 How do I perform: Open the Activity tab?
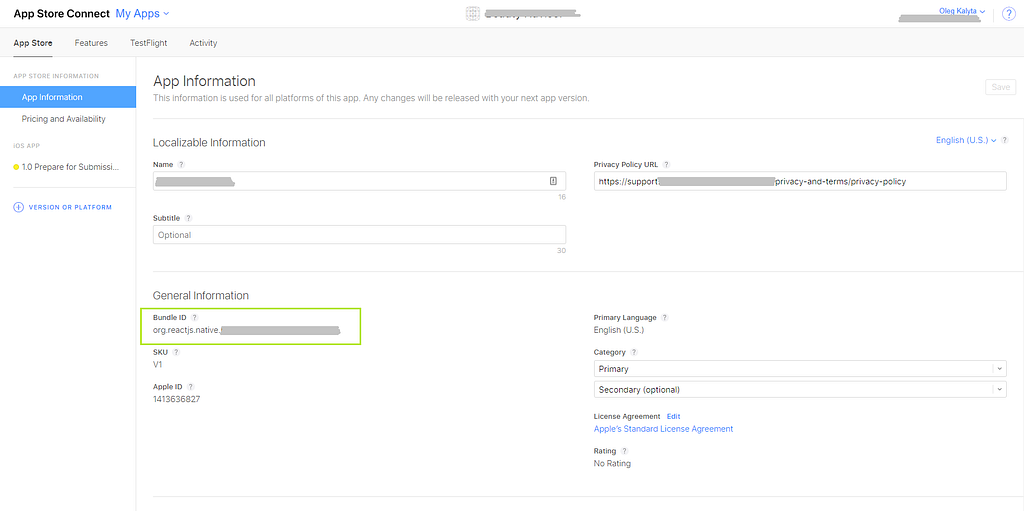(203, 43)
